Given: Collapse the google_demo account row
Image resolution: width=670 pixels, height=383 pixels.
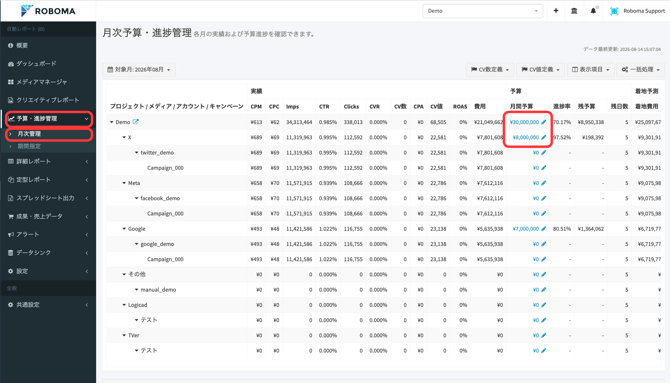Looking at the screenshot, I should point(137,244).
